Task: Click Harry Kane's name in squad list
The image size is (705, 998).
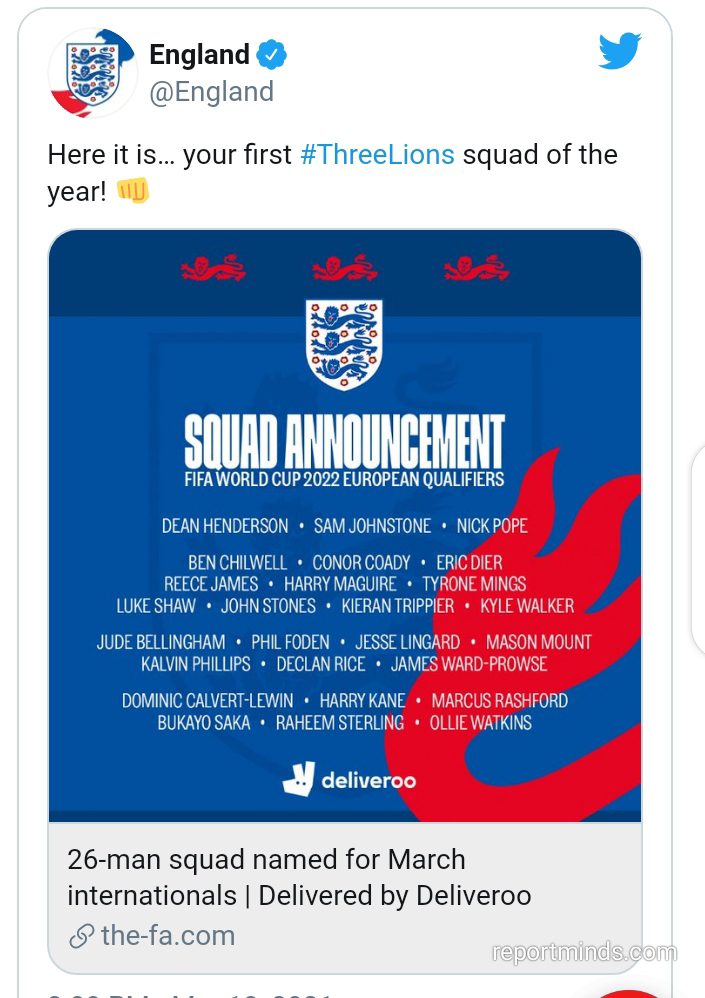Action: point(362,701)
